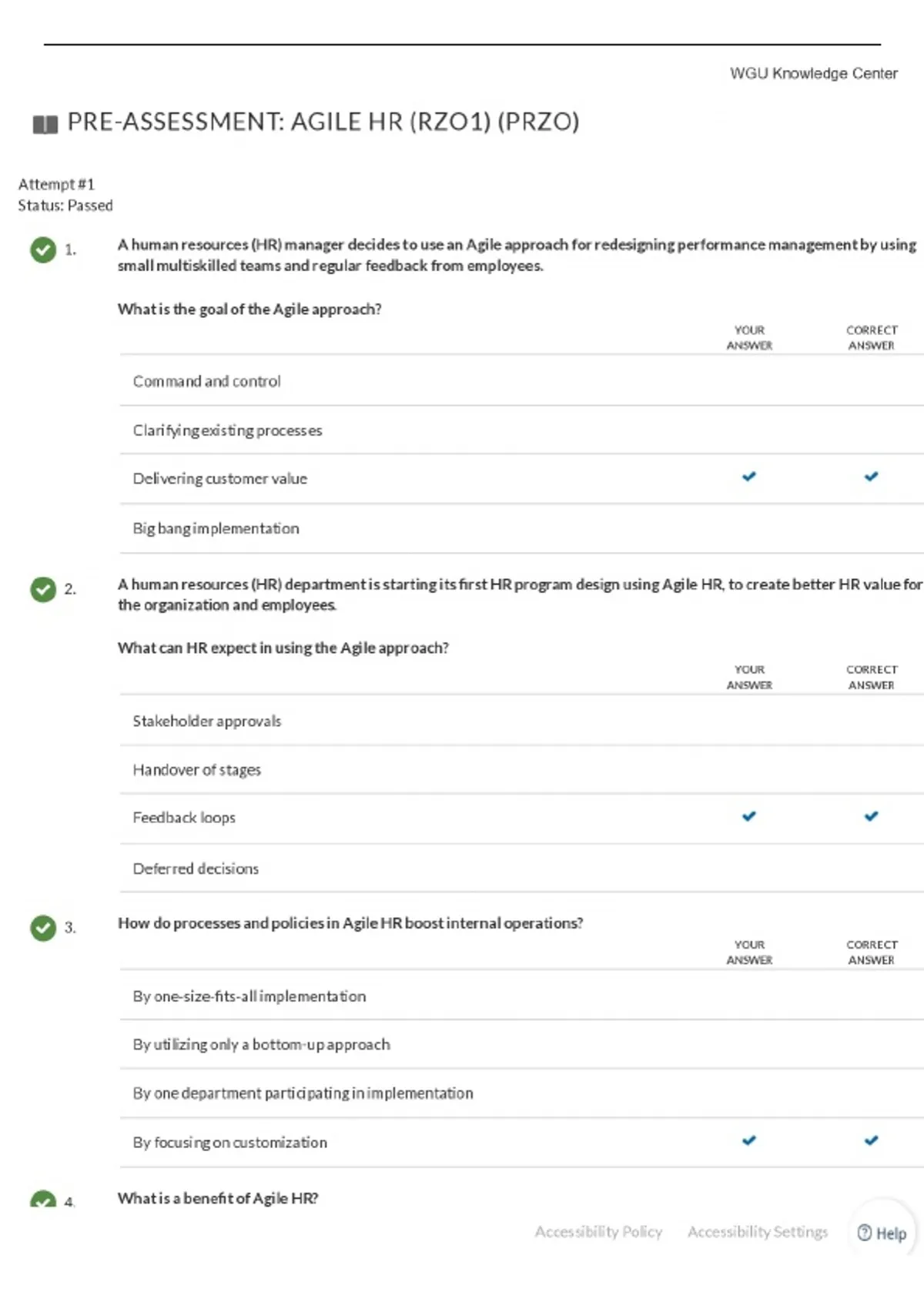Select the Deferred decisions answer row
Screen dimensions: 924x1309
tap(521, 869)
